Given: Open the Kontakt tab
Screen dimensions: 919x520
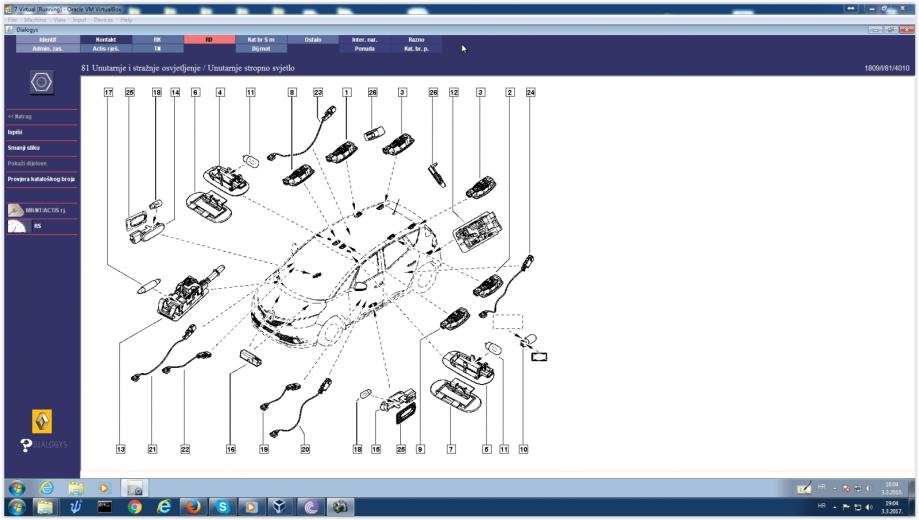Looking at the screenshot, I should (105, 39).
